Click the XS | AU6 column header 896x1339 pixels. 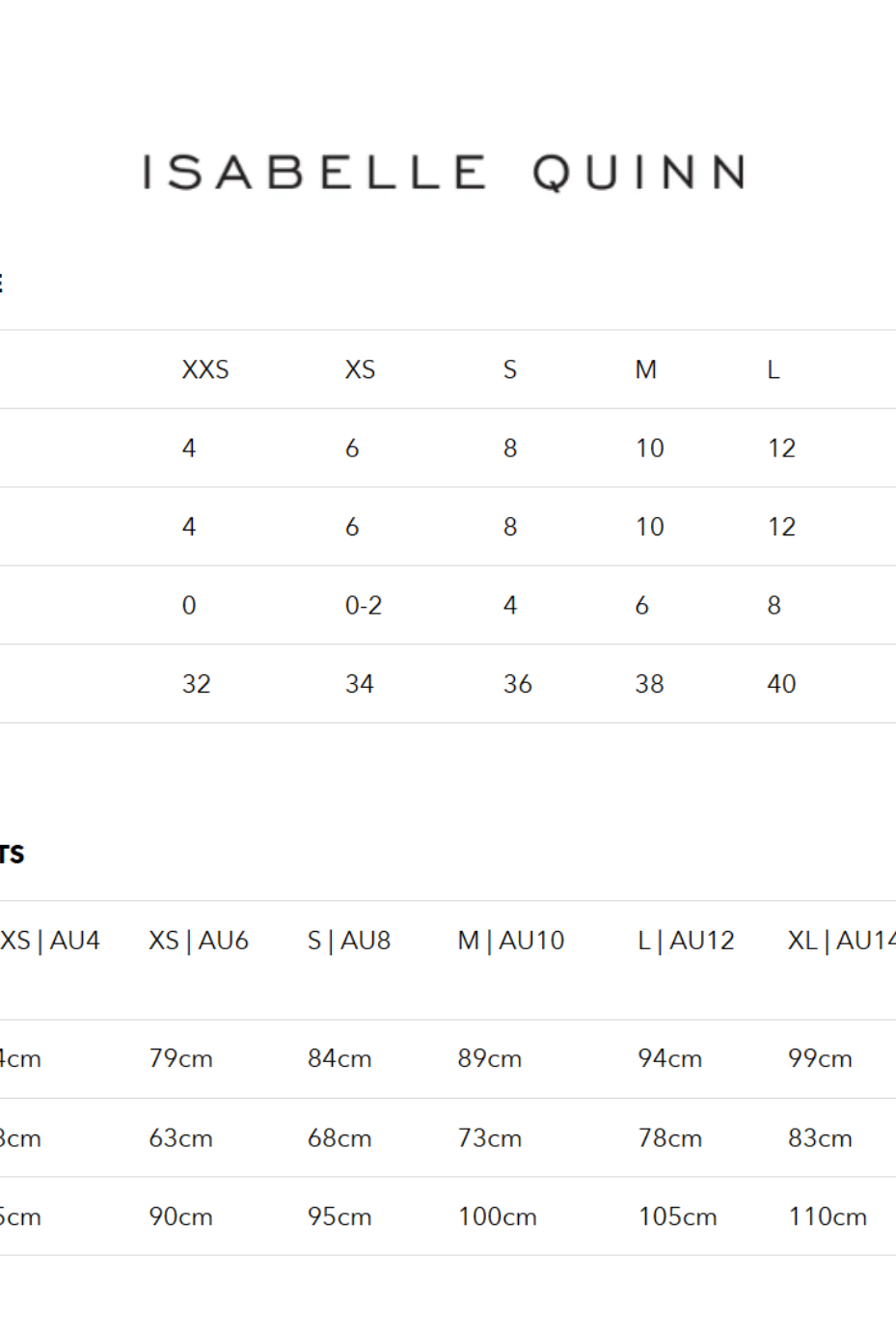[x=199, y=941]
